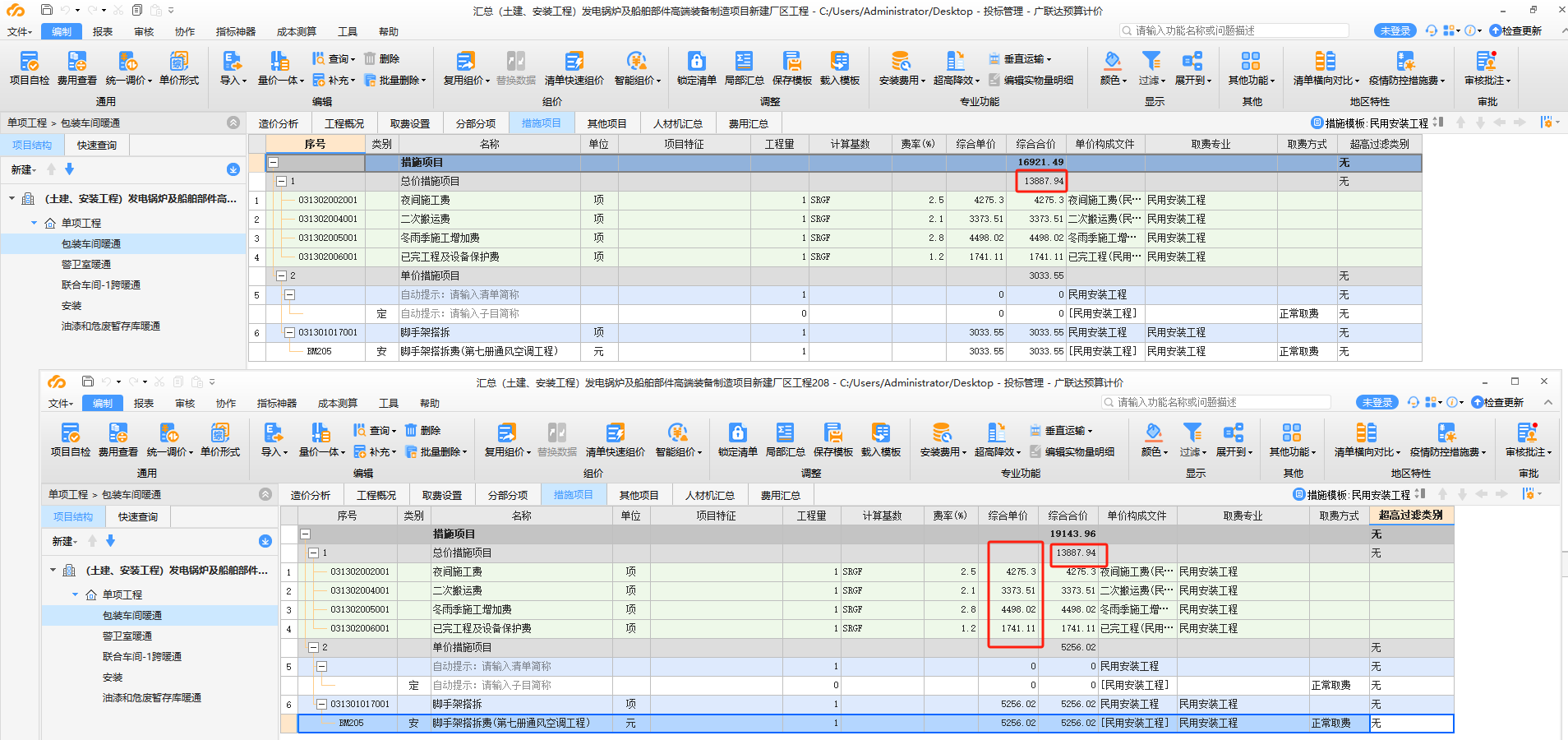Image resolution: width=1568 pixels, height=740 pixels.
Task: Collapse 单项工程 node in upper tree
Action: coord(35,223)
